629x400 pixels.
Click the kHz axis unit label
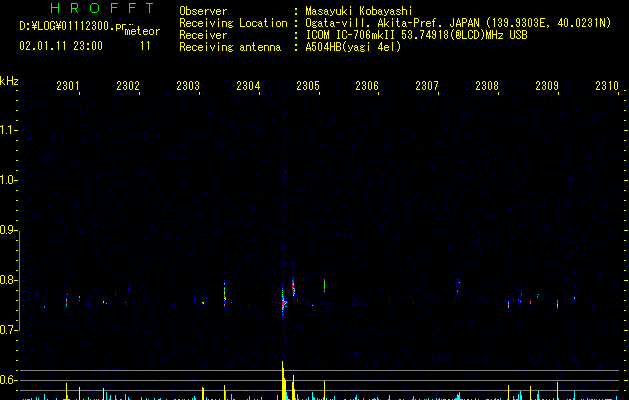9,81
